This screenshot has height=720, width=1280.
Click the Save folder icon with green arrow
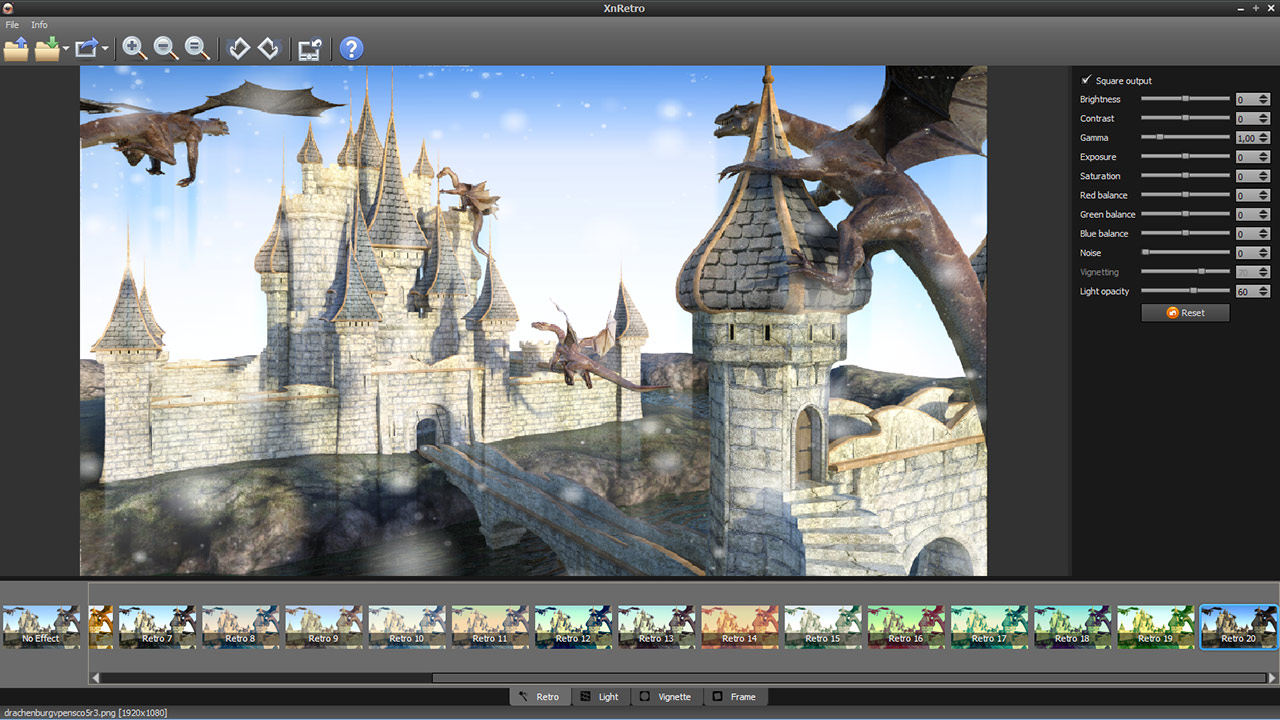click(x=47, y=48)
